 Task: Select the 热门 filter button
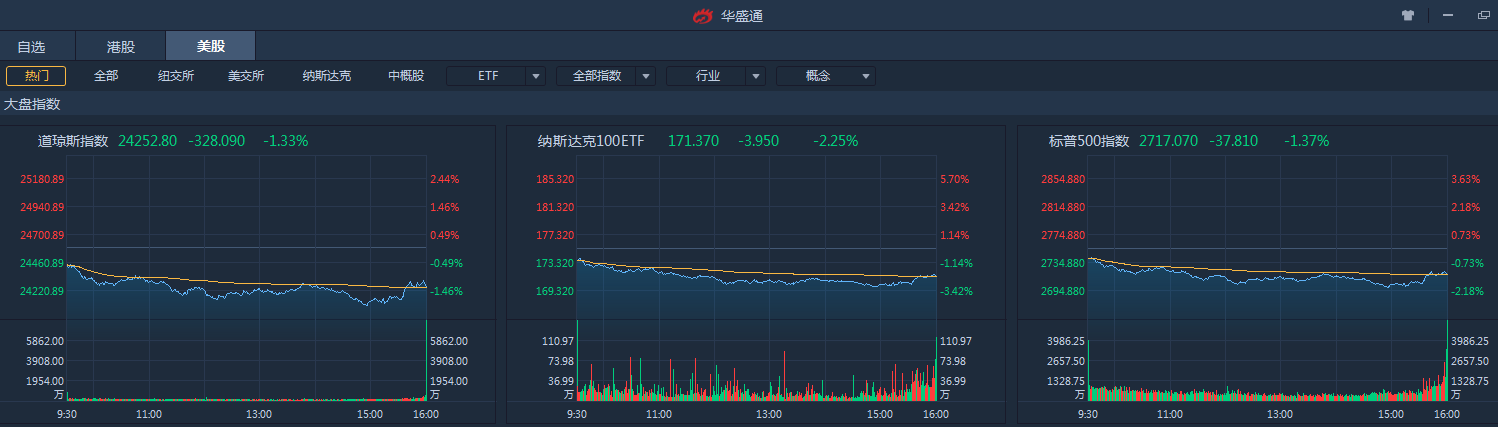pos(36,76)
